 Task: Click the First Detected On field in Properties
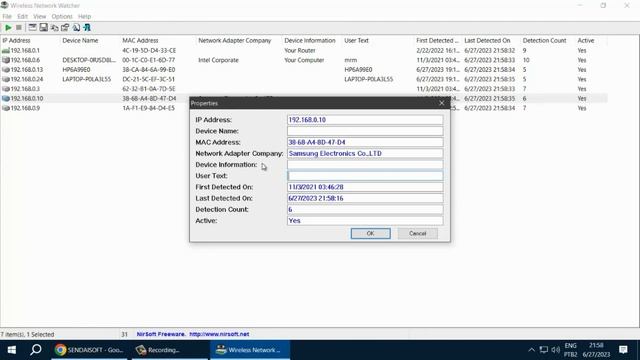pos(365,187)
